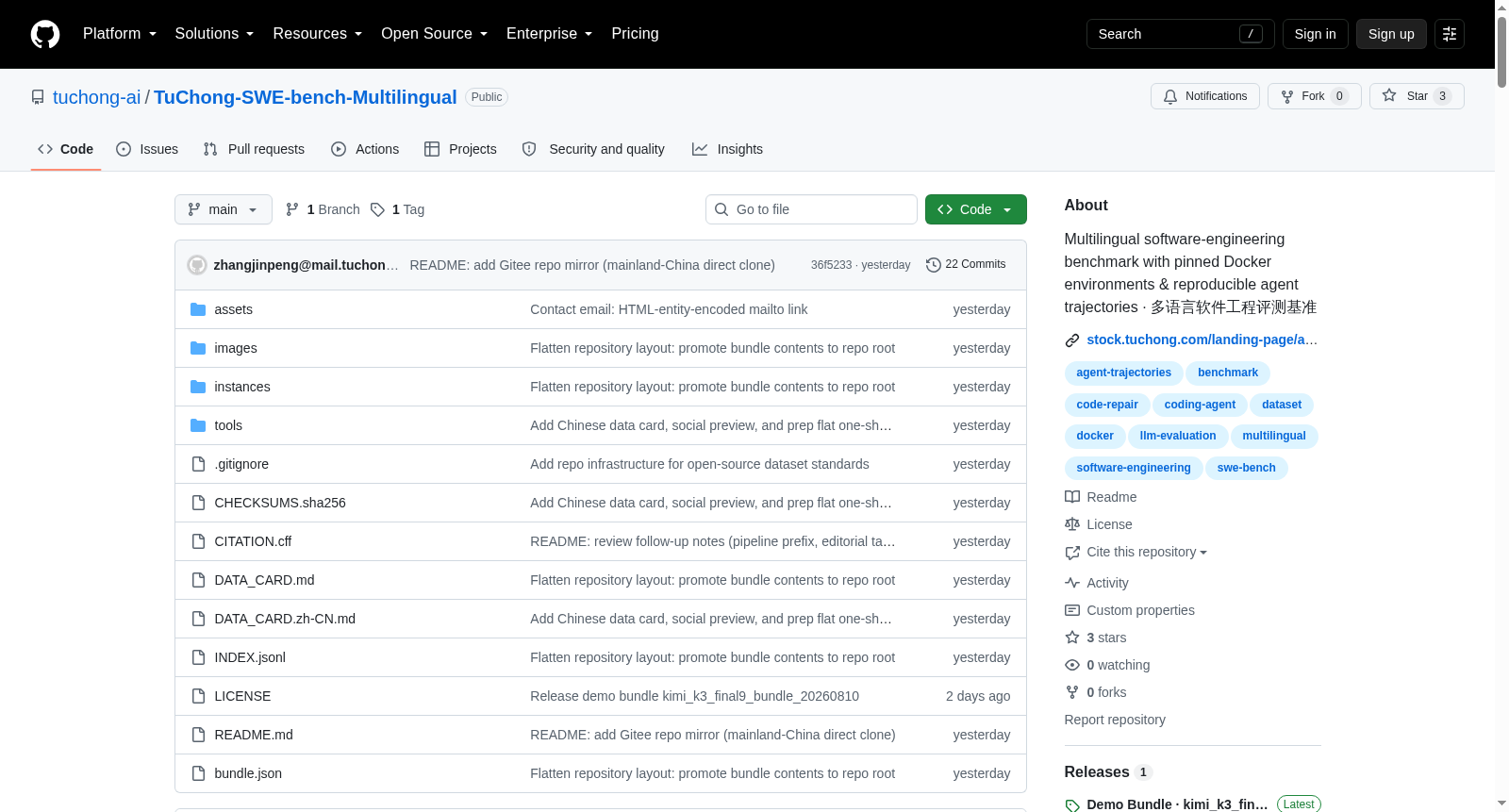The image size is (1509, 812).
Task: Open the main branch selector
Action: pyautogui.click(x=224, y=209)
